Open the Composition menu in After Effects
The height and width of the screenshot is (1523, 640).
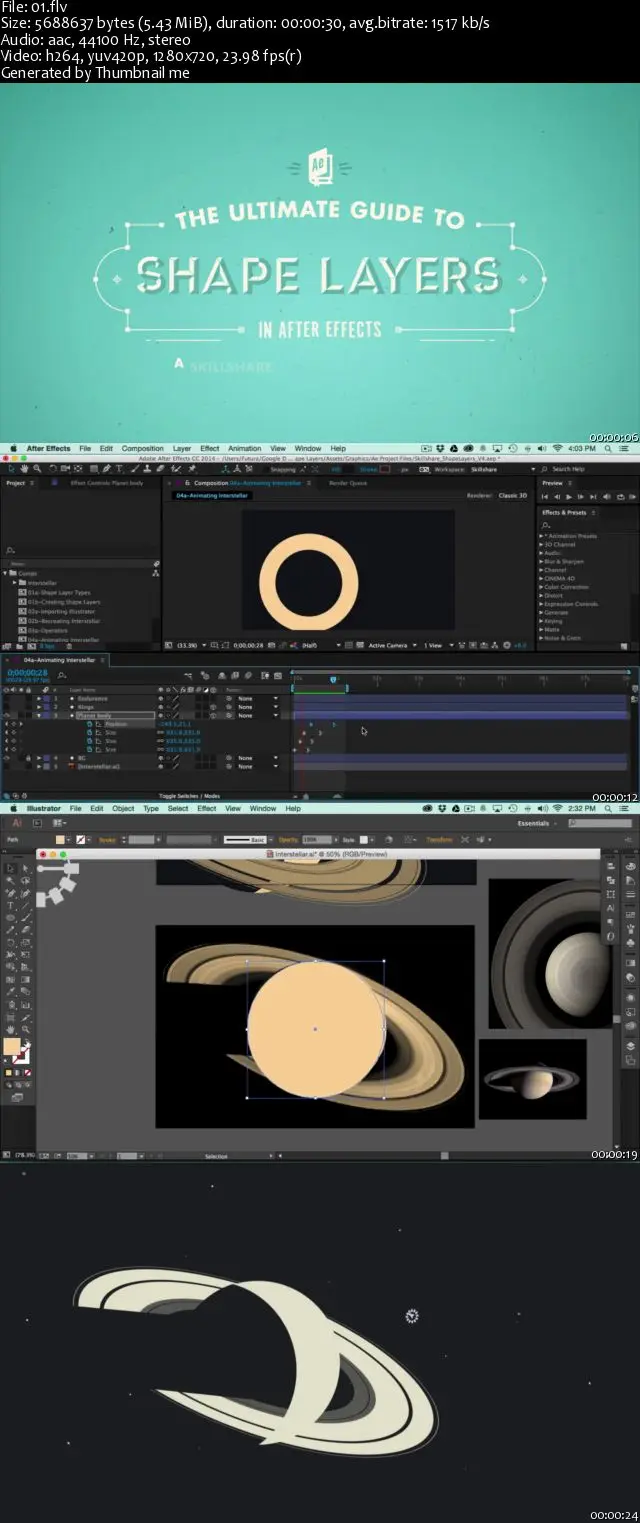coord(143,449)
